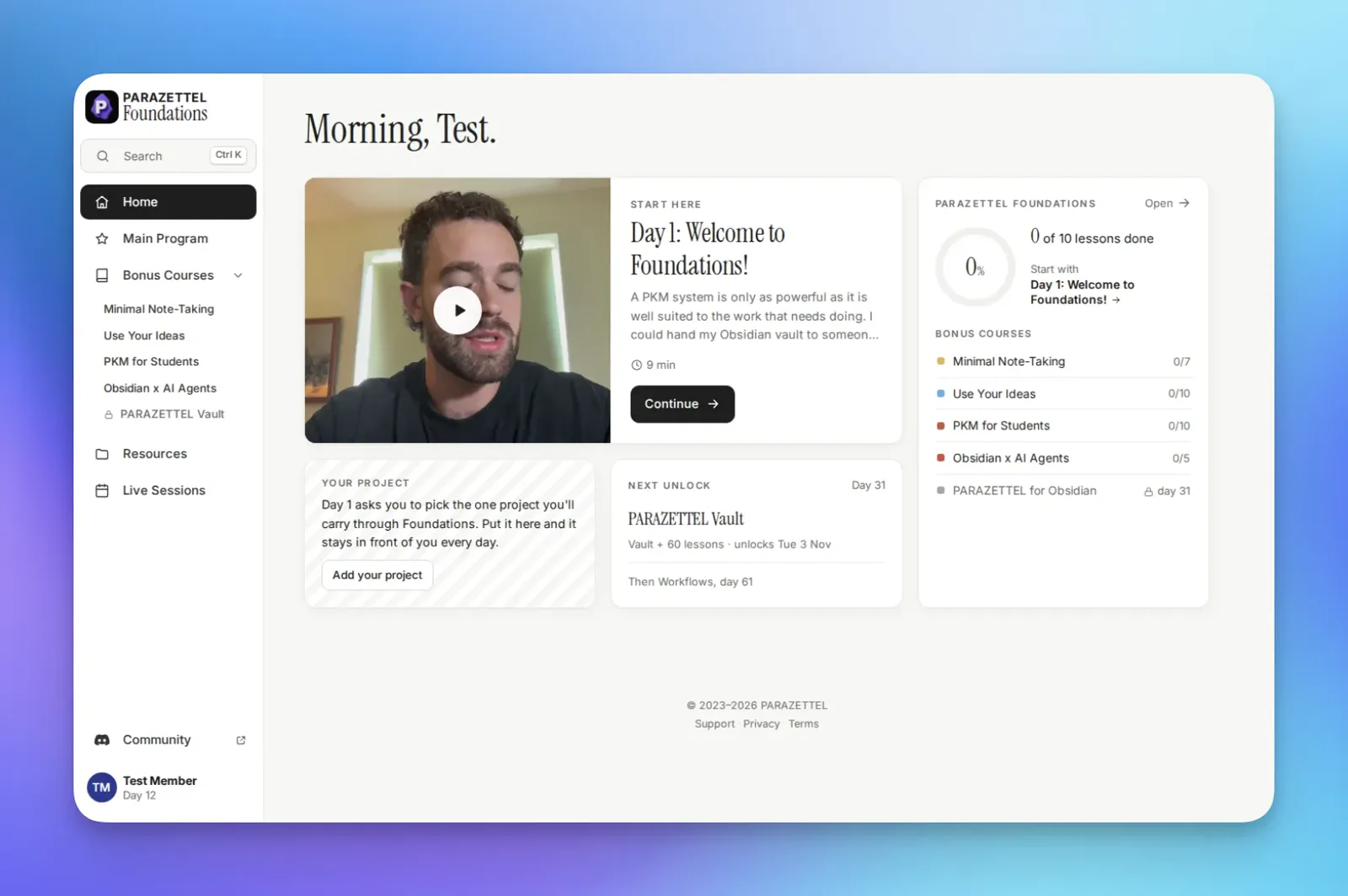Click the Day 1: Welcome to Foundations! heading
Screen dimensions: 1348x896
708,249
